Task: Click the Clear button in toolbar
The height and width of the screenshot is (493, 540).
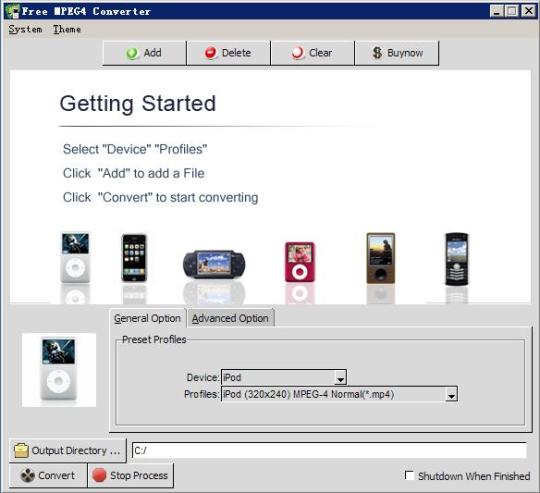Action: point(312,53)
